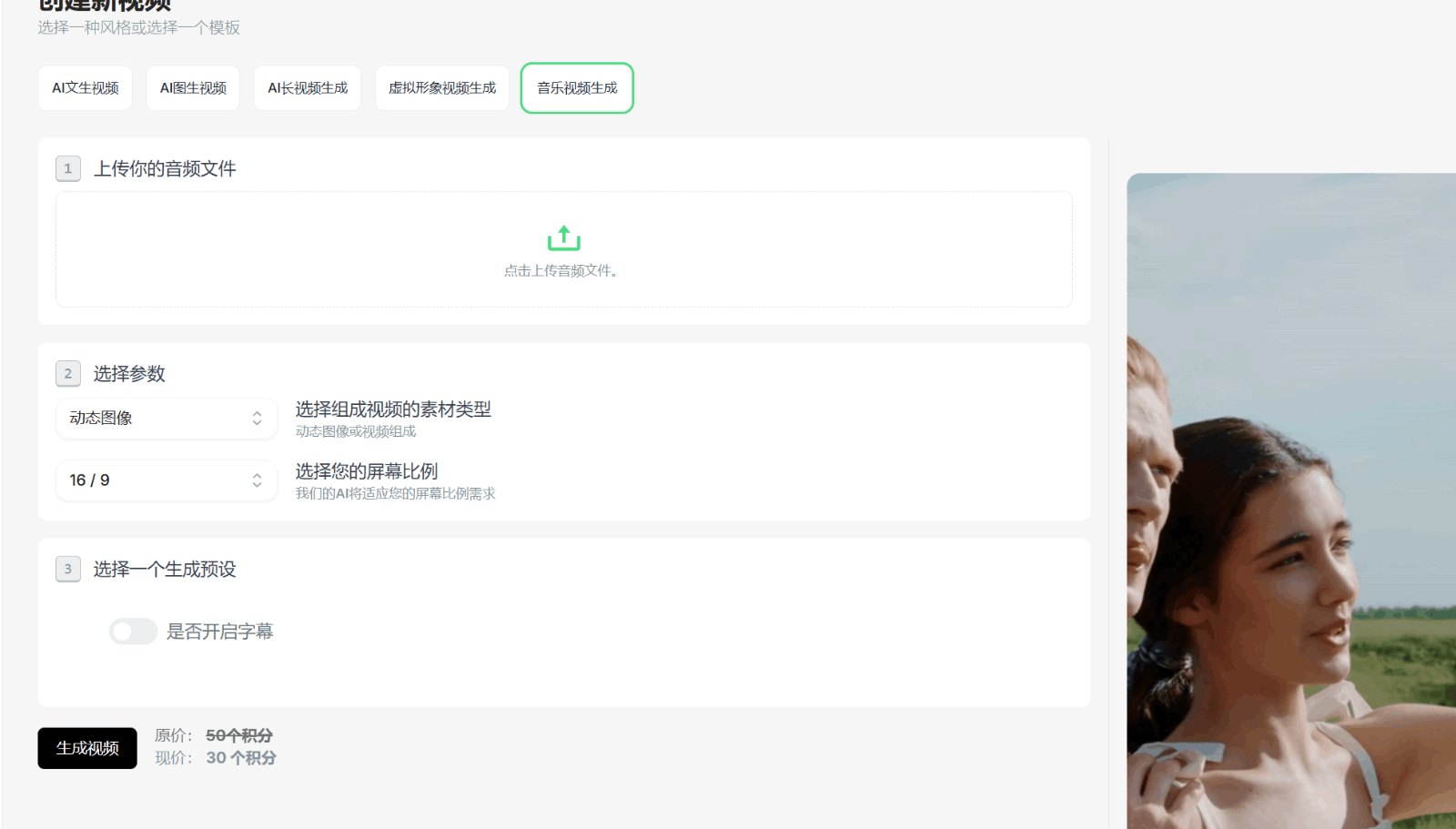Click the step 3 number badge
1456x829 pixels.
(x=68, y=570)
